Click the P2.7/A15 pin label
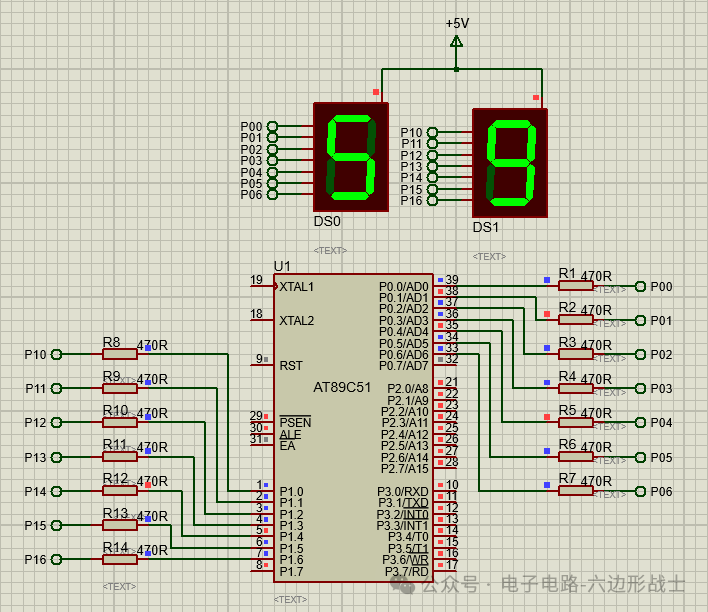This screenshot has width=708, height=612. [x=405, y=469]
